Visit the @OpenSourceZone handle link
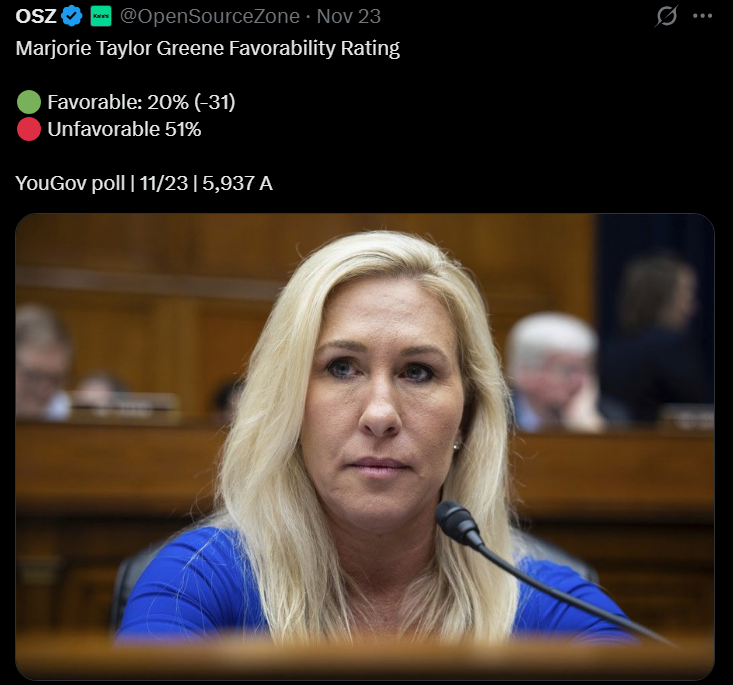 coord(210,16)
